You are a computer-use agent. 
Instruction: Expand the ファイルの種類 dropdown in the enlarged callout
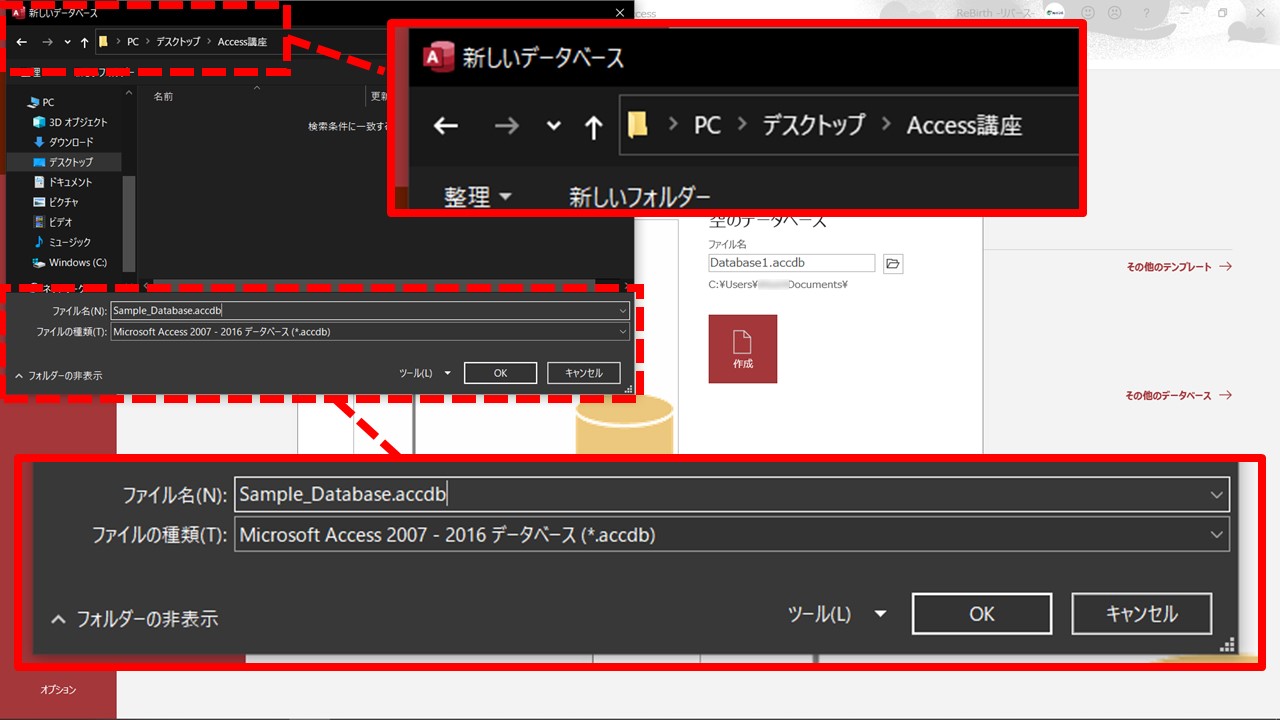coord(1216,535)
